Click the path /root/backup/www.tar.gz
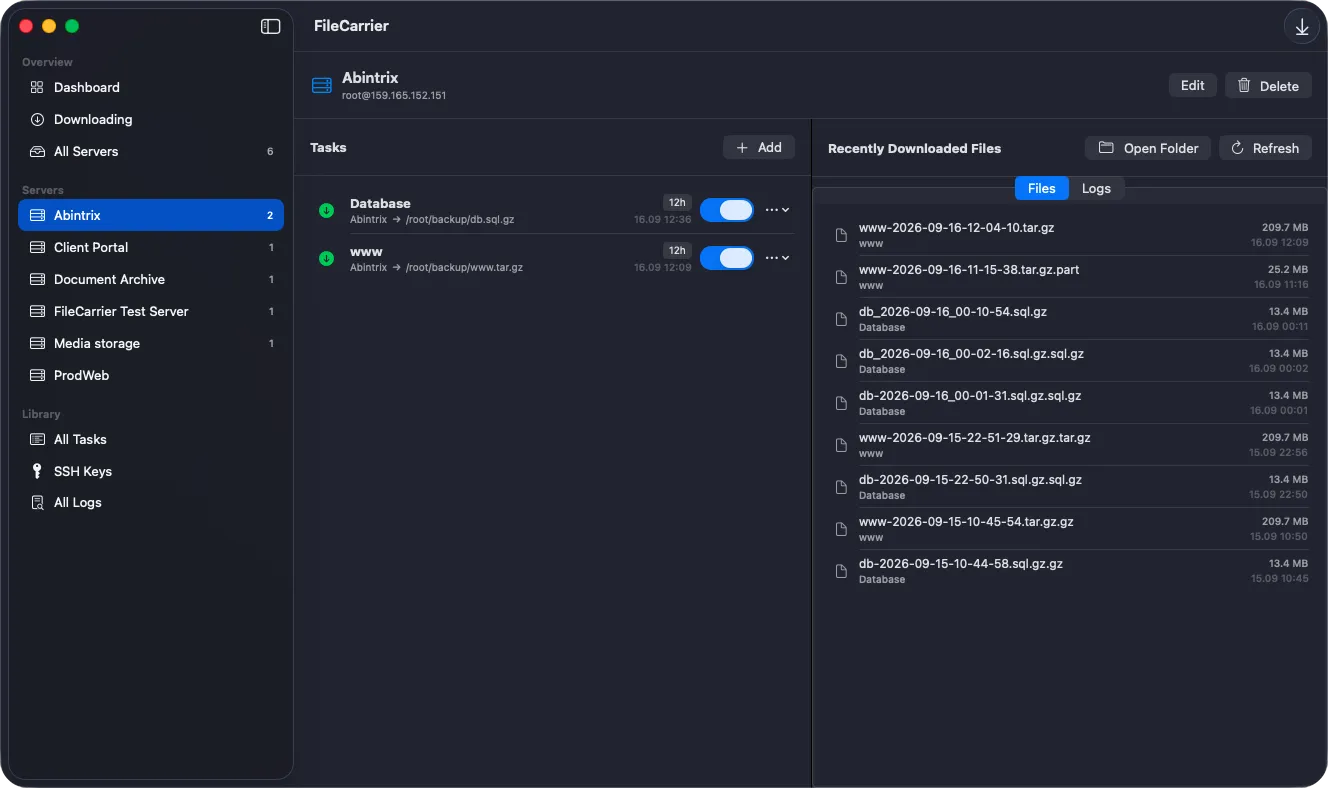The width and height of the screenshot is (1328, 788). click(x=464, y=268)
